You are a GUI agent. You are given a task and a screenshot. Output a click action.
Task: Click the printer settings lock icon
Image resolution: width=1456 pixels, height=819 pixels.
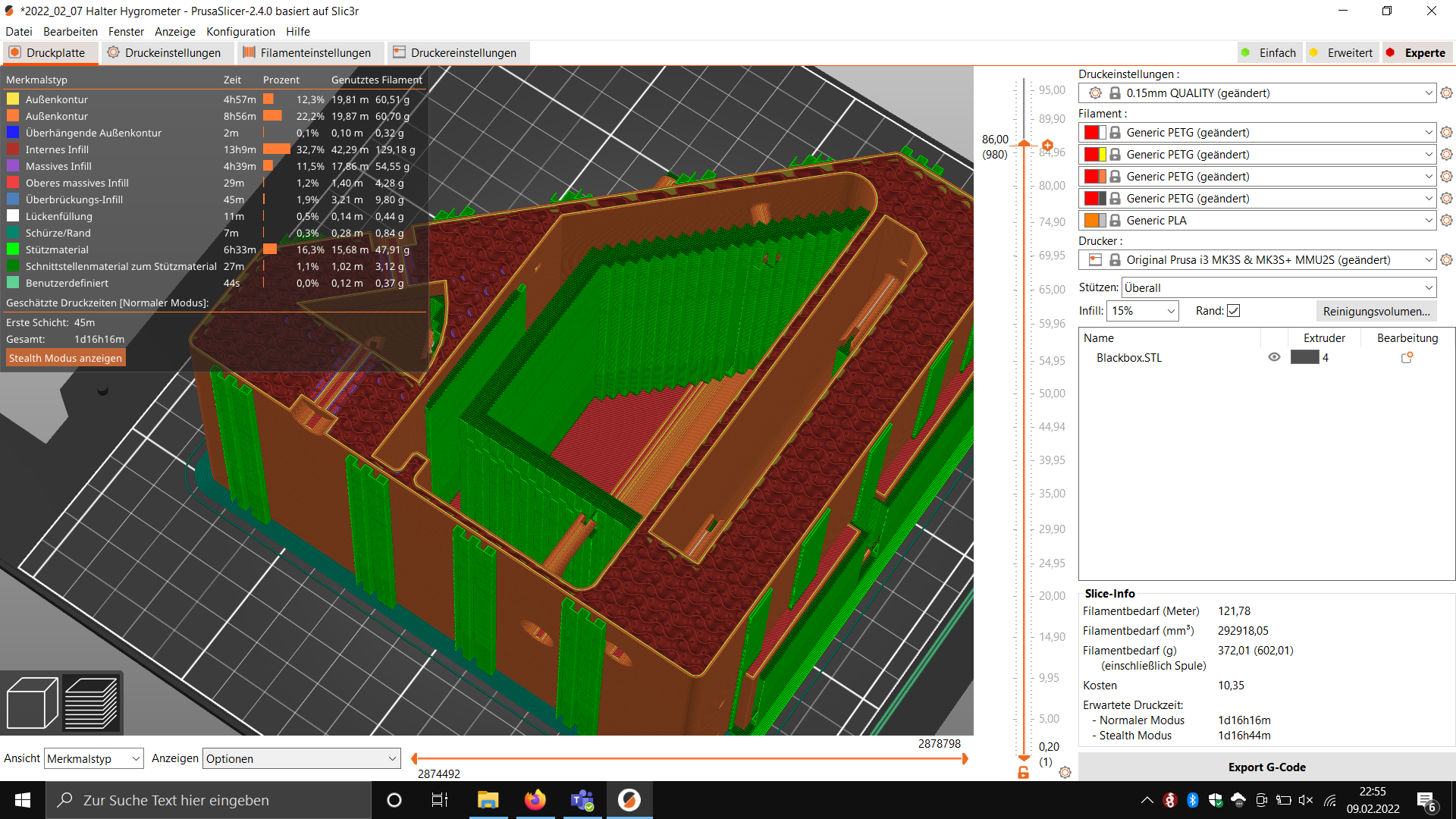point(1112,260)
